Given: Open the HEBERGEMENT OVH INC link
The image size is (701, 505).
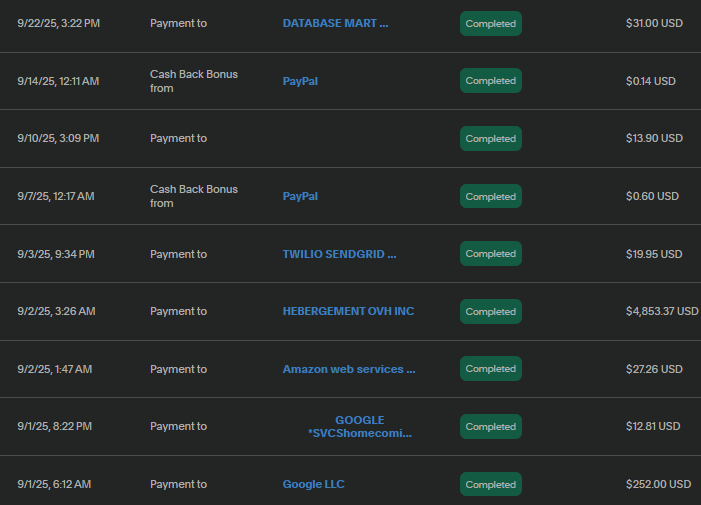Looking at the screenshot, I should [348, 311].
